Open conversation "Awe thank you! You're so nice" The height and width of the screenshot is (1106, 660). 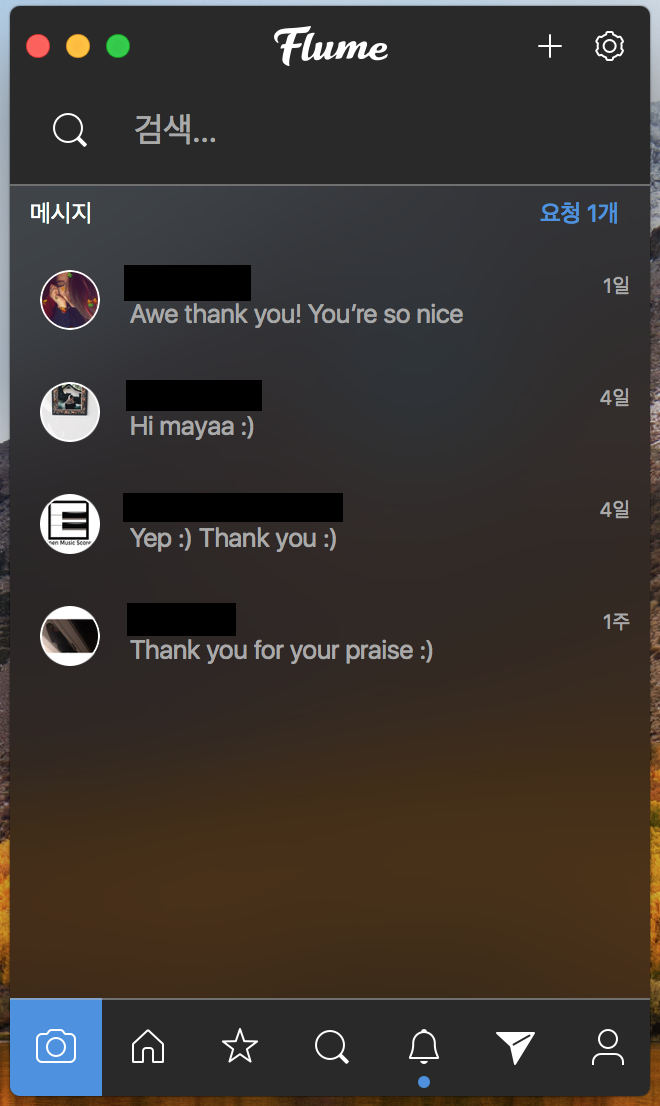pos(330,300)
